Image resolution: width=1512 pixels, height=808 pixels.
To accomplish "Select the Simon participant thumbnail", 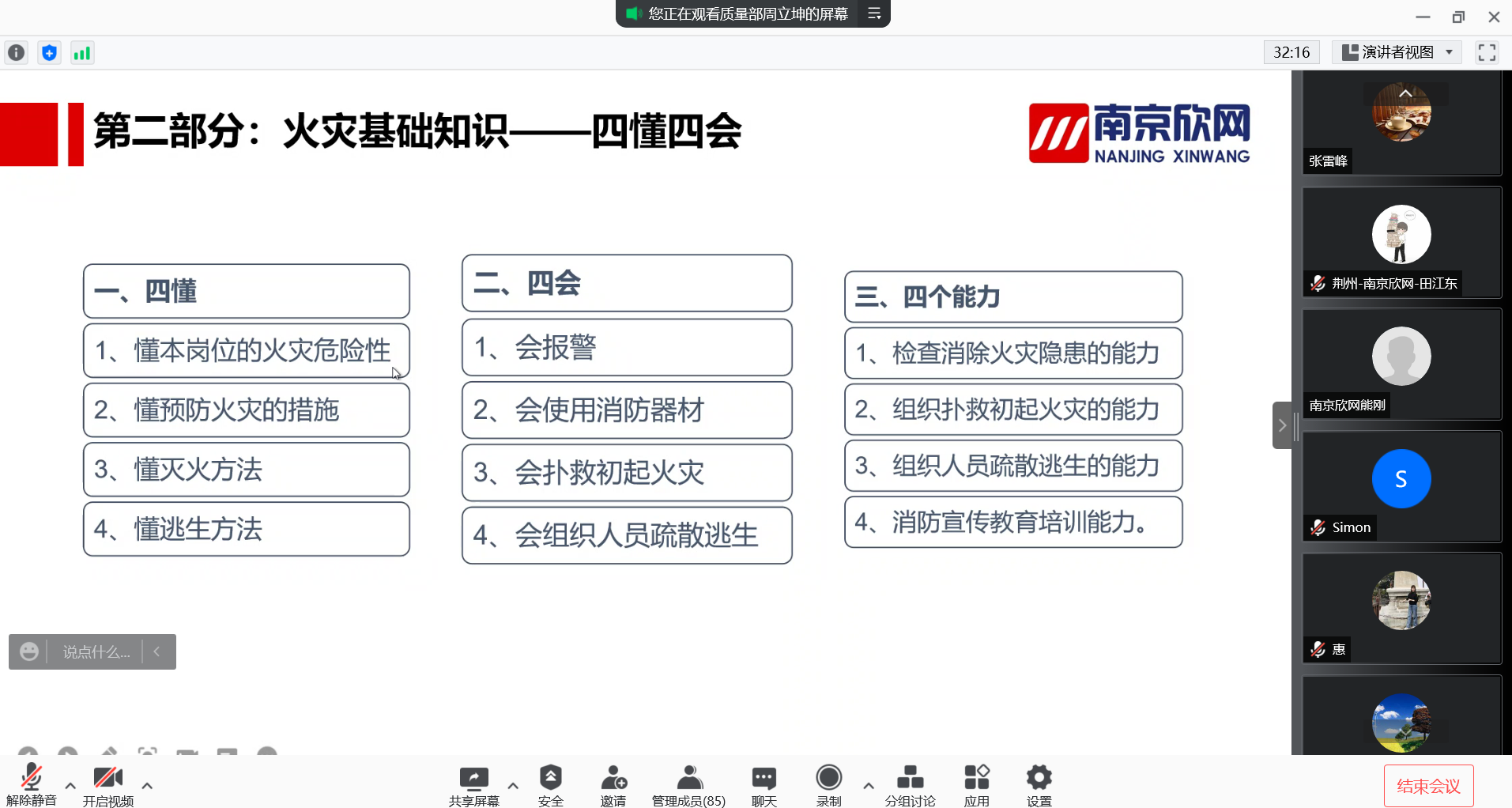I will (1401, 485).
